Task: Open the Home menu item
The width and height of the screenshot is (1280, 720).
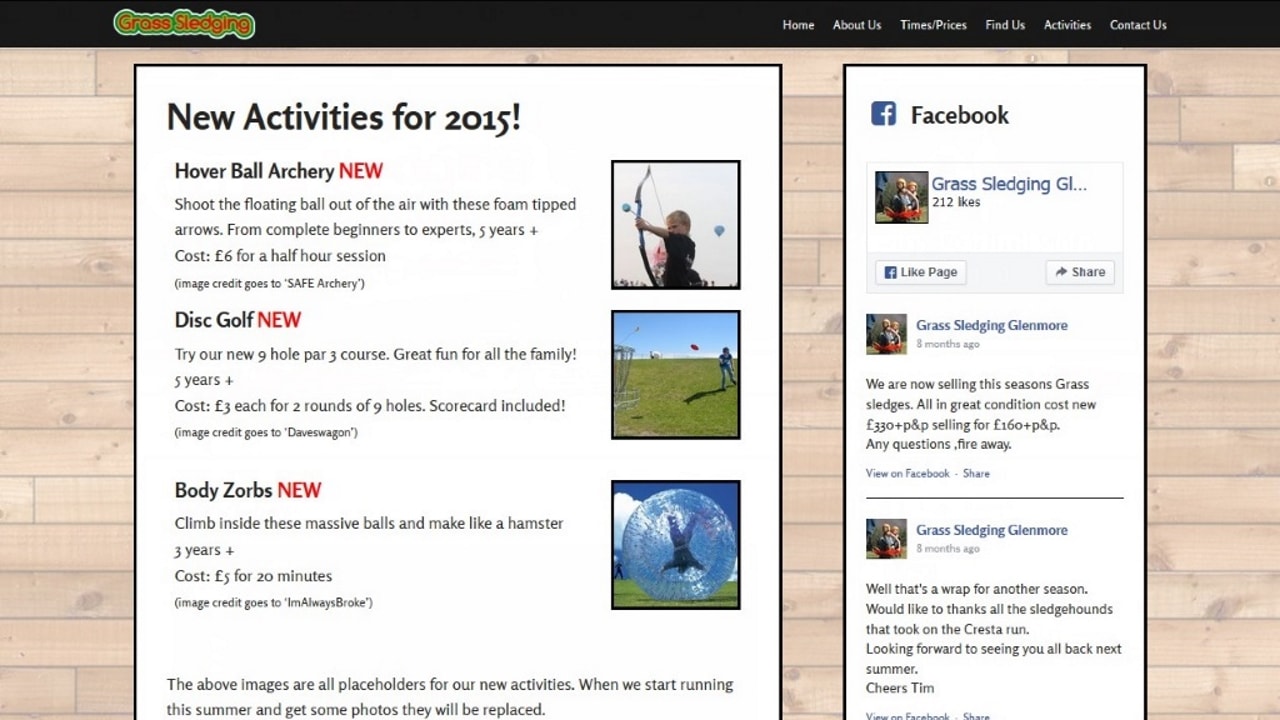Action: pyautogui.click(x=798, y=25)
